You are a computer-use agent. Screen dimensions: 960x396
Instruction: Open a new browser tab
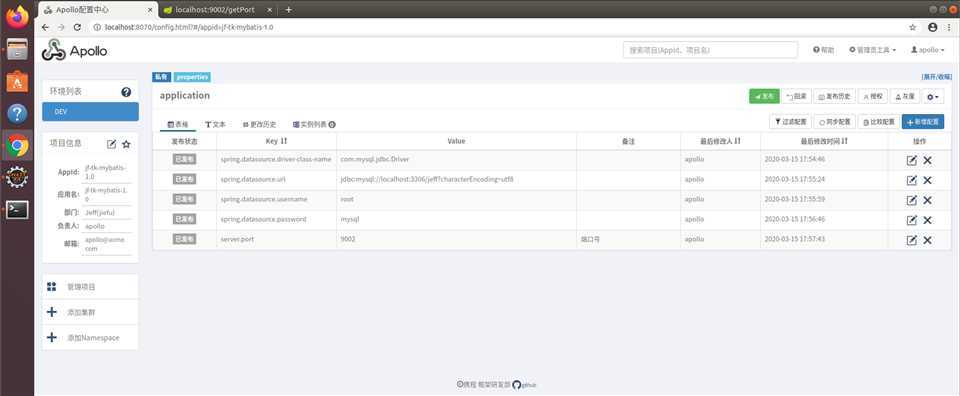point(289,10)
